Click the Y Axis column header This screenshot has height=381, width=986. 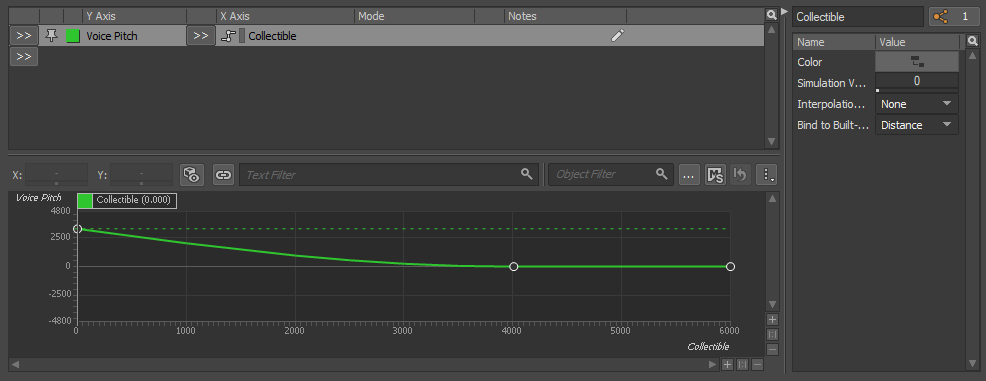(x=134, y=16)
